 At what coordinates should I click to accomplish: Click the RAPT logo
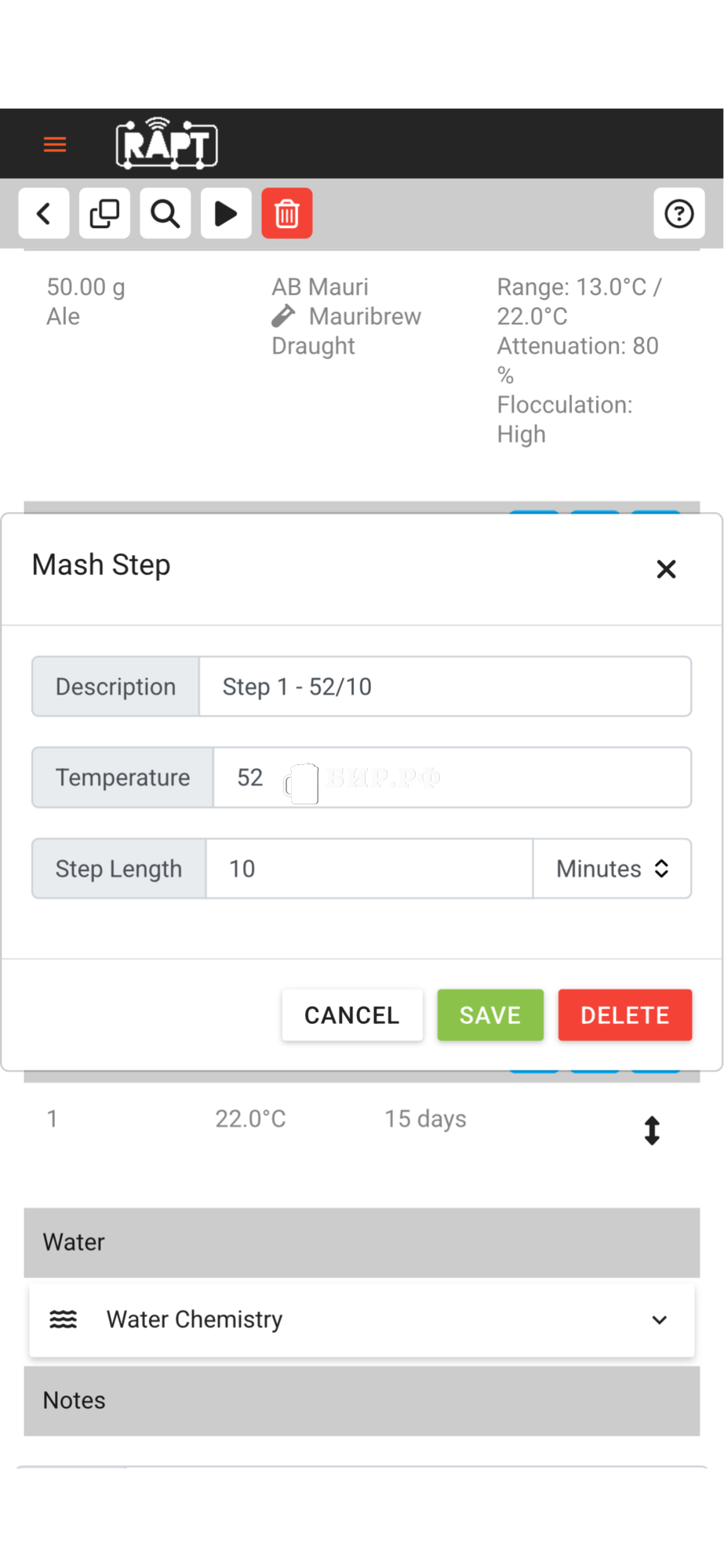coord(166,143)
